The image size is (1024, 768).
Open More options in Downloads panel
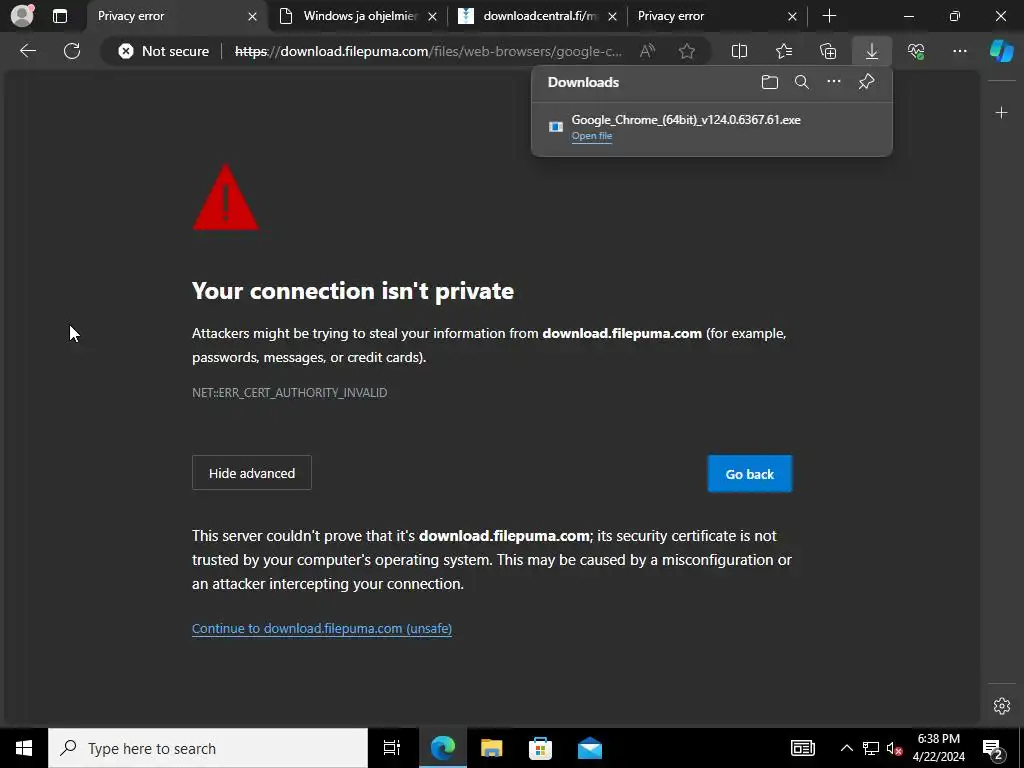pyautogui.click(x=834, y=82)
